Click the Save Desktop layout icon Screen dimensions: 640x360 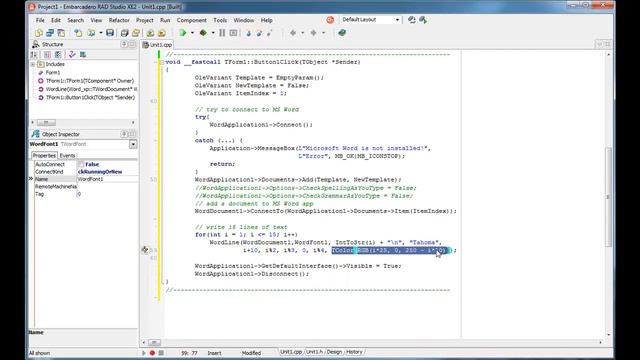411,20
